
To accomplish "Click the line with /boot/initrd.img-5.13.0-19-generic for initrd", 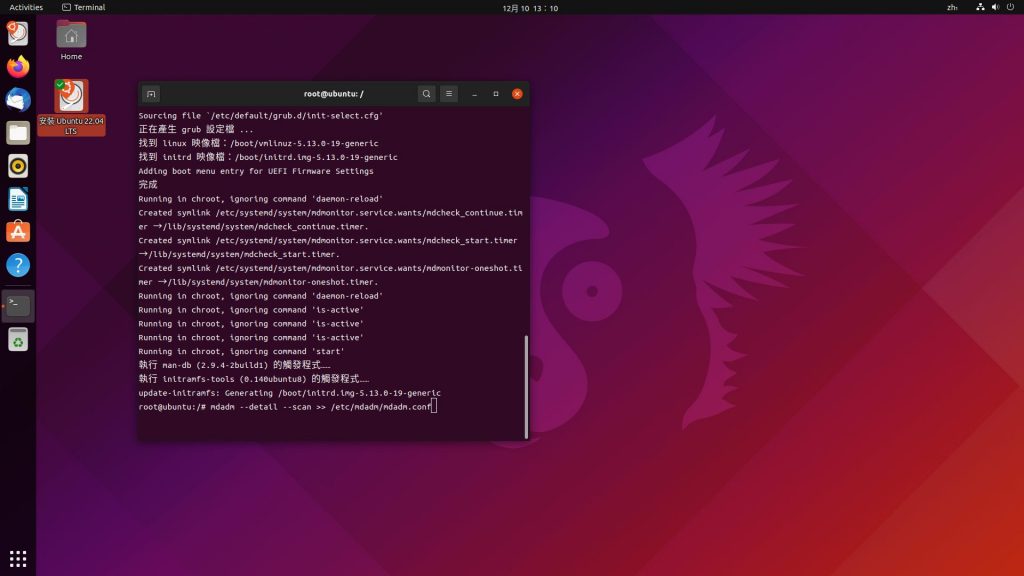I will 268,157.
